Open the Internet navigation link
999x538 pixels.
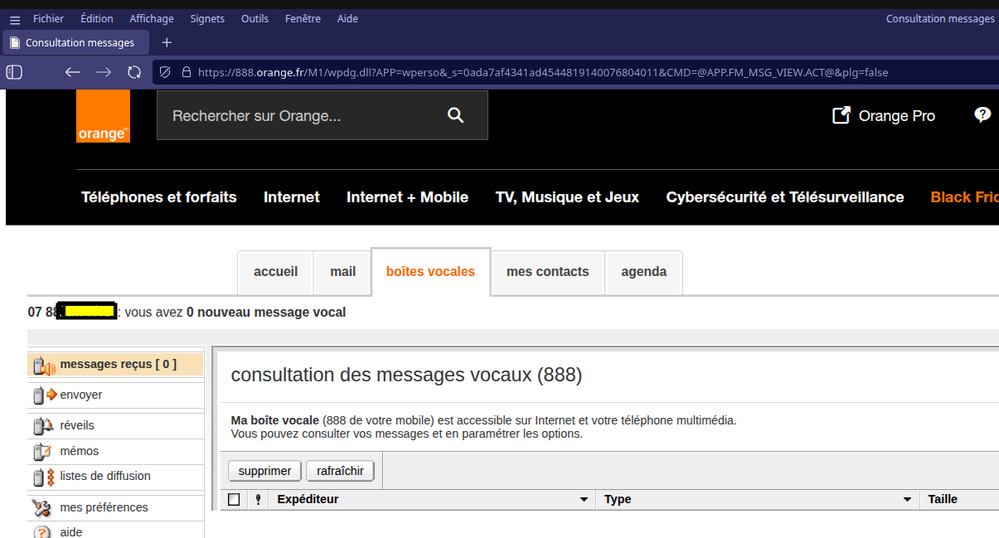(292, 198)
